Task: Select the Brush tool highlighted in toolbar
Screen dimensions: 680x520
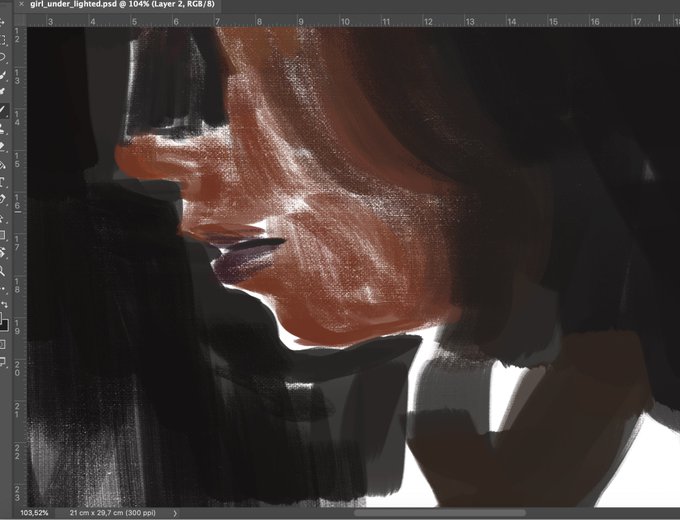Action: pyautogui.click(x=3, y=110)
